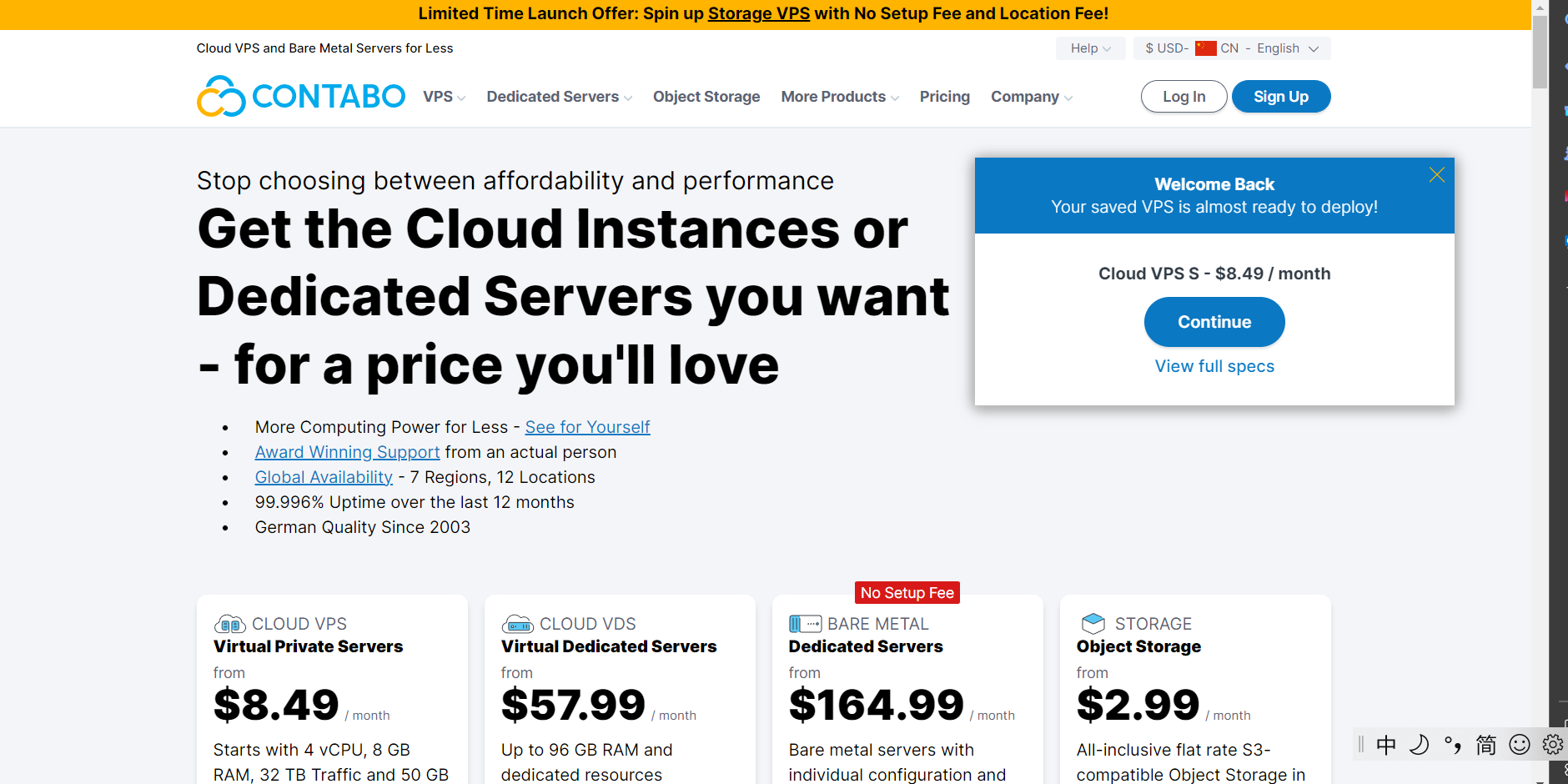Open Award Winning Support link
1568x784 pixels.
[347, 452]
